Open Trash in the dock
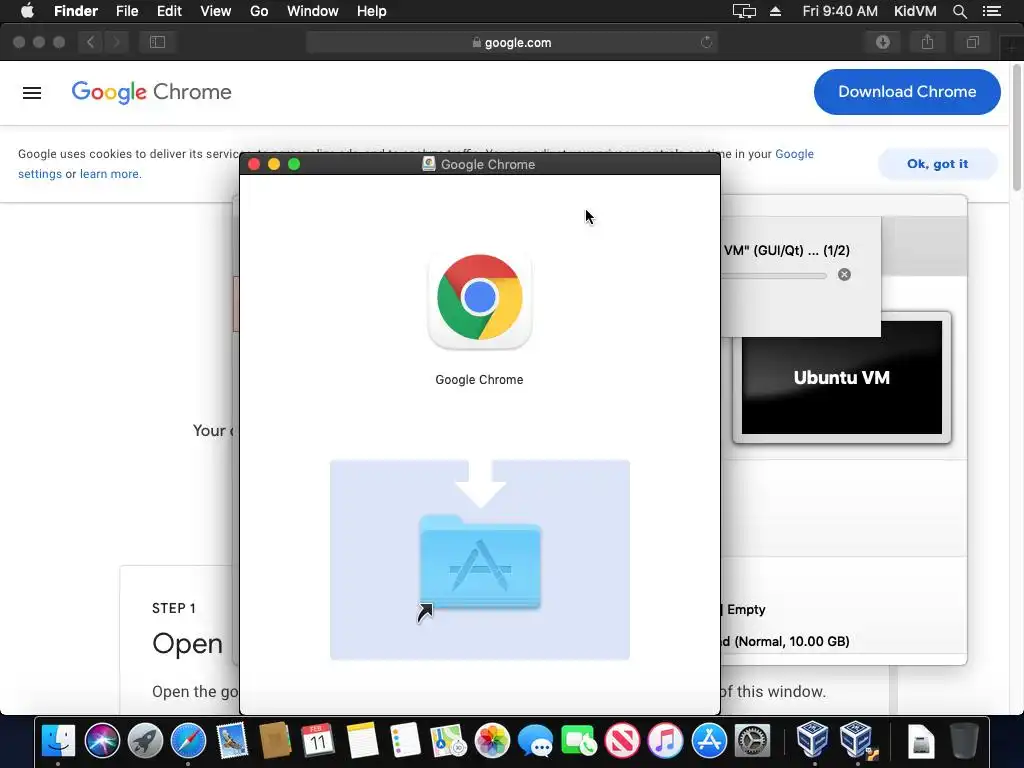The image size is (1024, 768). 964,741
